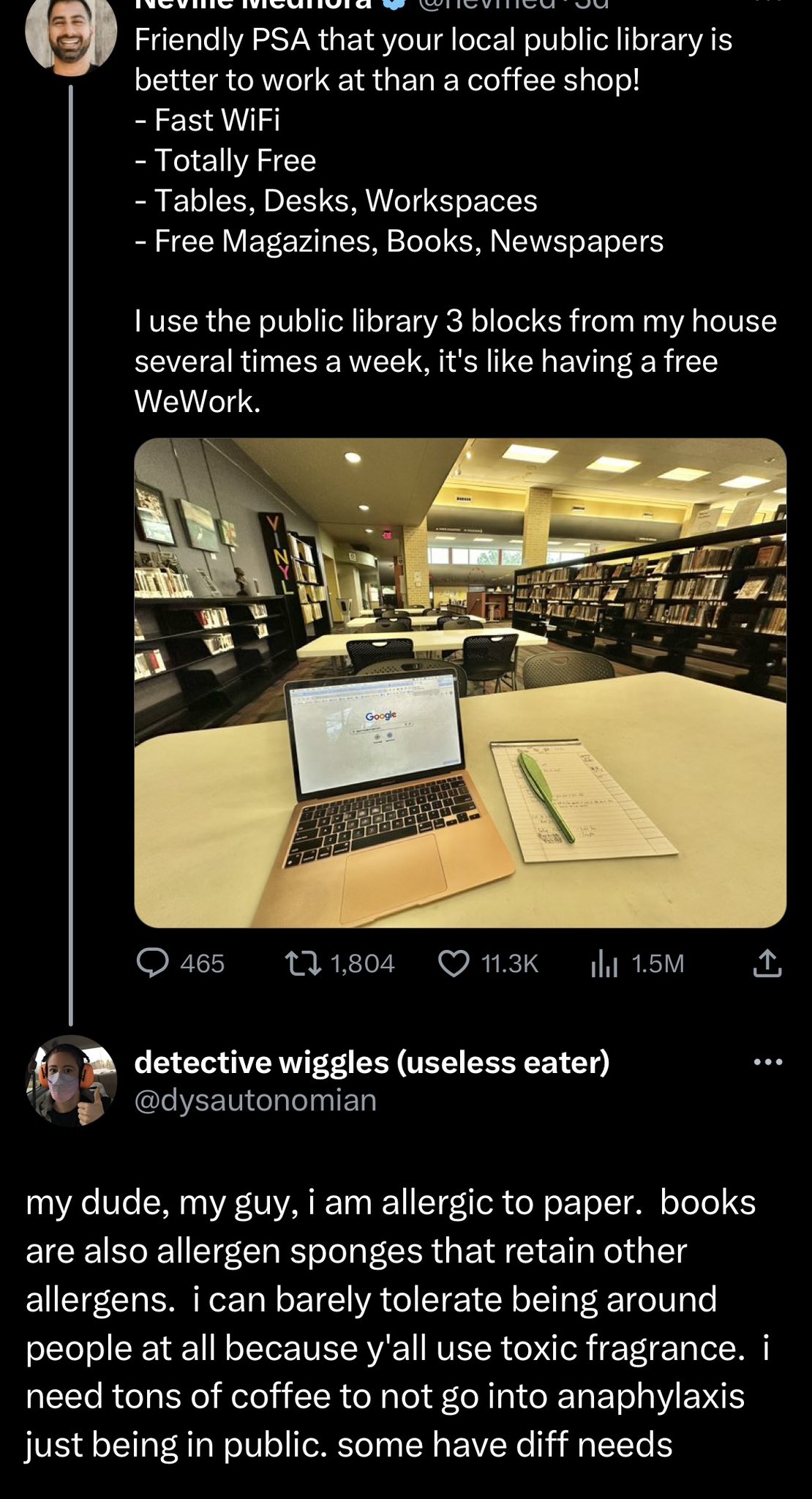Click the 1,804 retweets count
This screenshot has width=812, height=1499.
point(363,963)
